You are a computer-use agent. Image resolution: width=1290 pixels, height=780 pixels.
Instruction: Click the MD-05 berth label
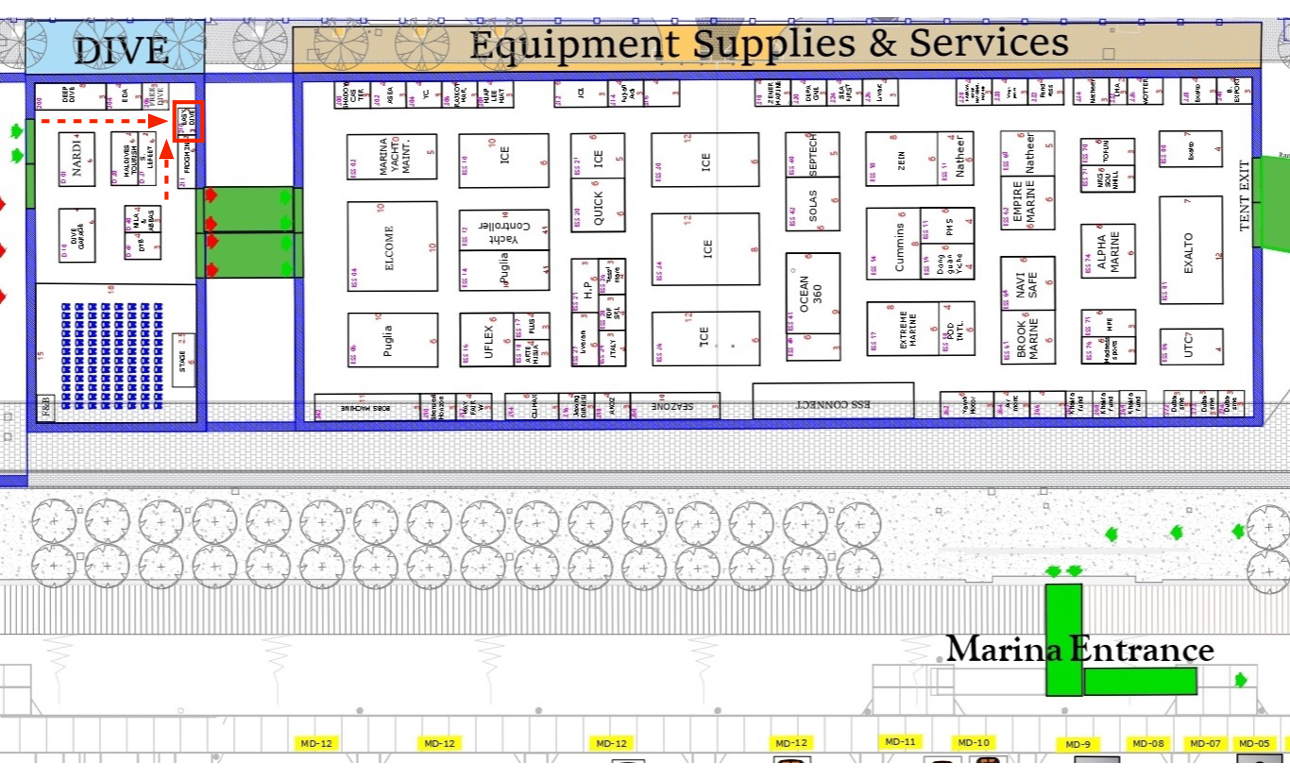pyautogui.click(x=1253, y=744)
